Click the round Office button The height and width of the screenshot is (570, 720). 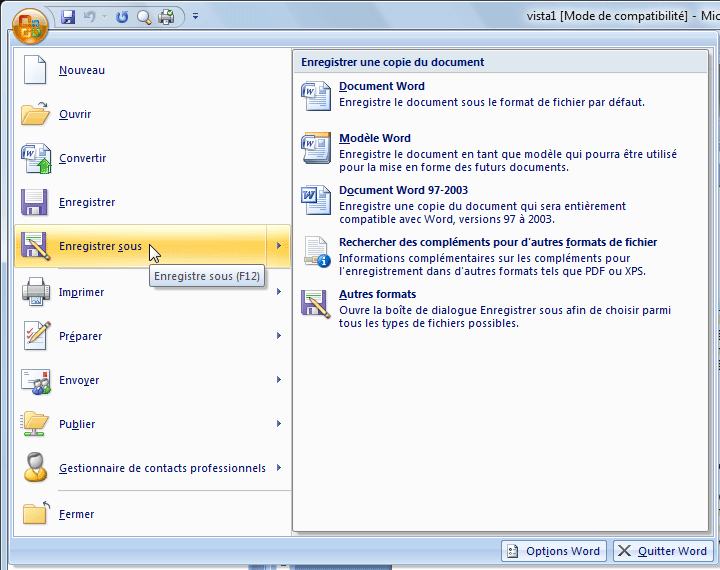click(x=30, y=26)
